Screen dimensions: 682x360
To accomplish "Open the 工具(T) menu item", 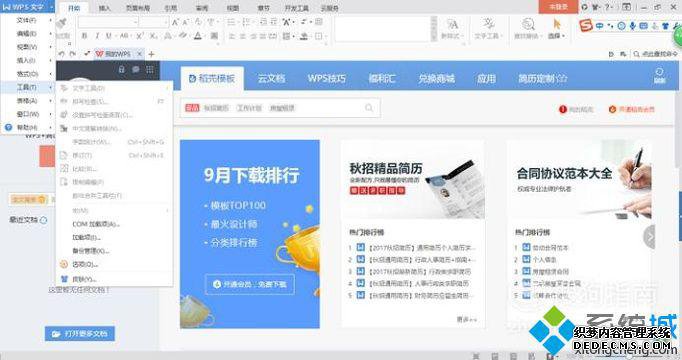I will (x=27, y=87).
